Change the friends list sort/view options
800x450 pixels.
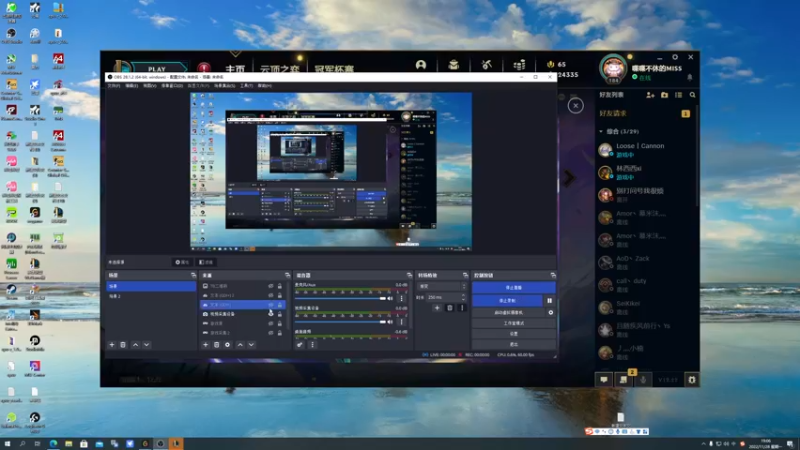pos(679,95)
